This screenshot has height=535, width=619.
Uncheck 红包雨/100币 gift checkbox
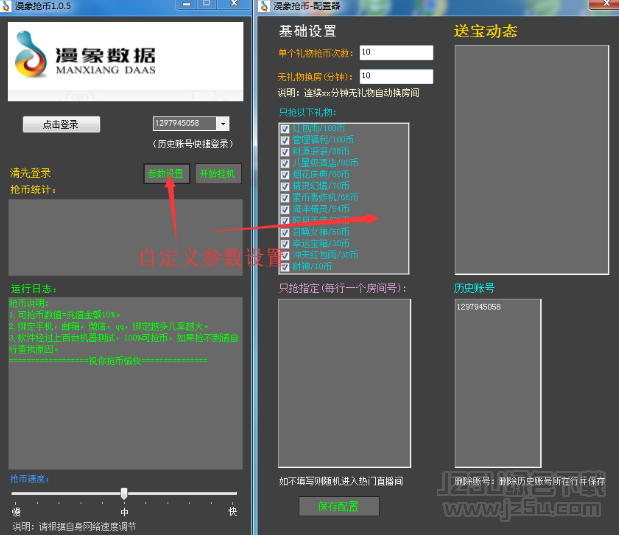click(x=285, y=129)
